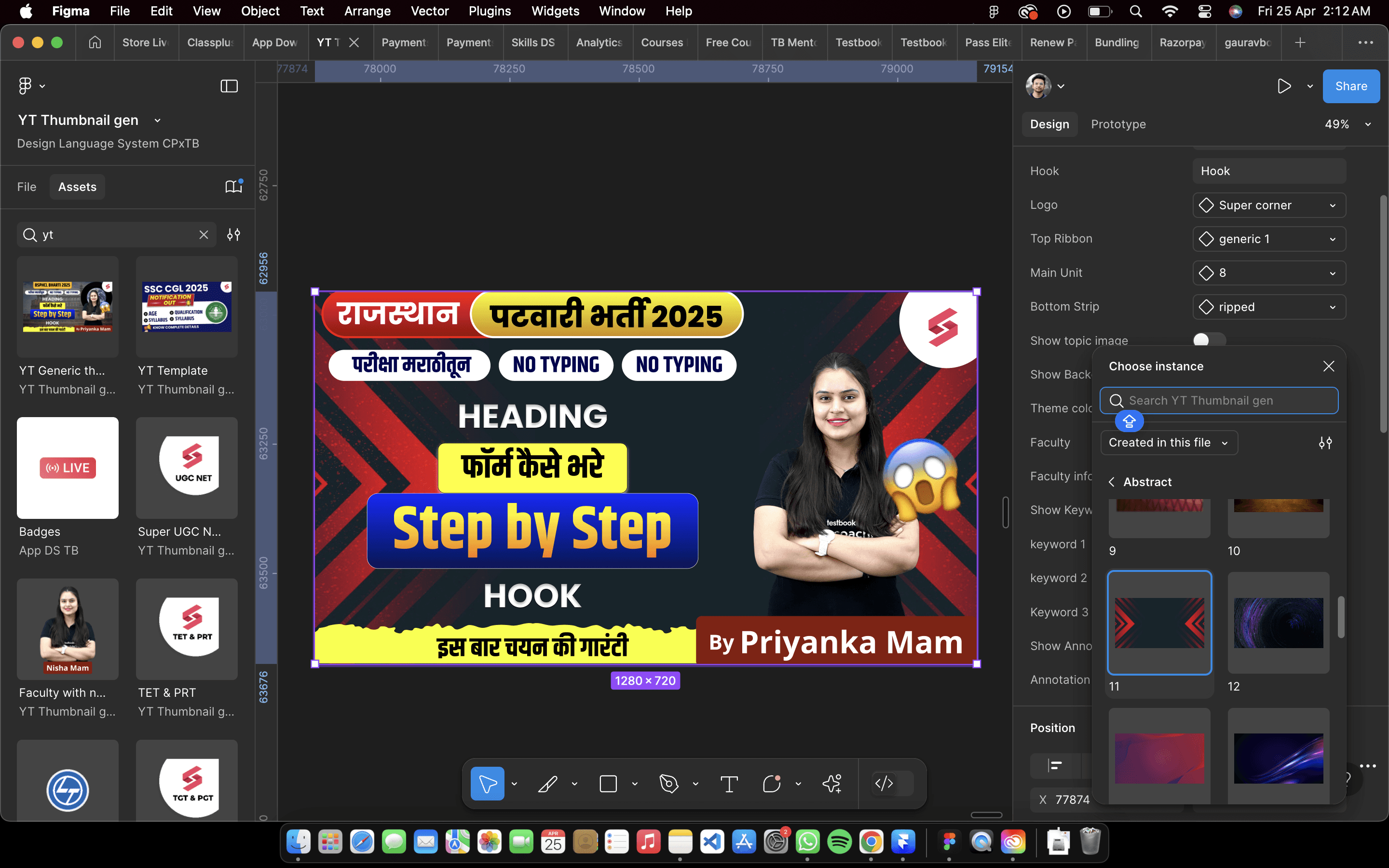Screen dimensions: 1389x868
Task: Click the asset search filter settings icon
Action: 233,235
